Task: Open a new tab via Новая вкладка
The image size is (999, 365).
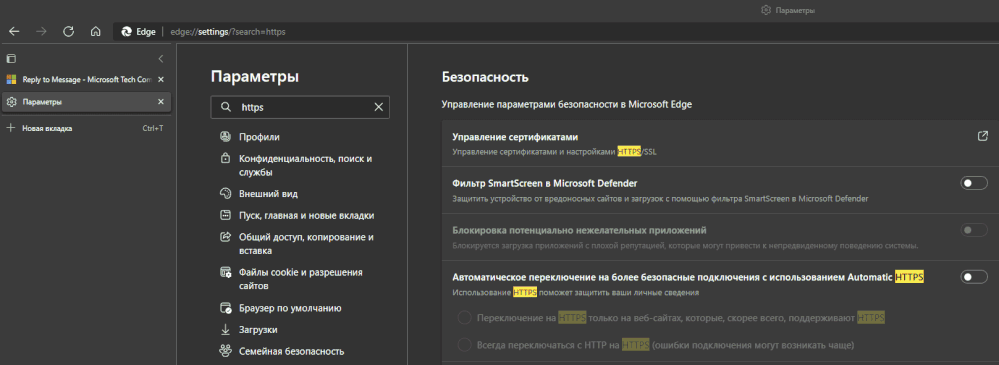Action: click(x=86, y=128)
